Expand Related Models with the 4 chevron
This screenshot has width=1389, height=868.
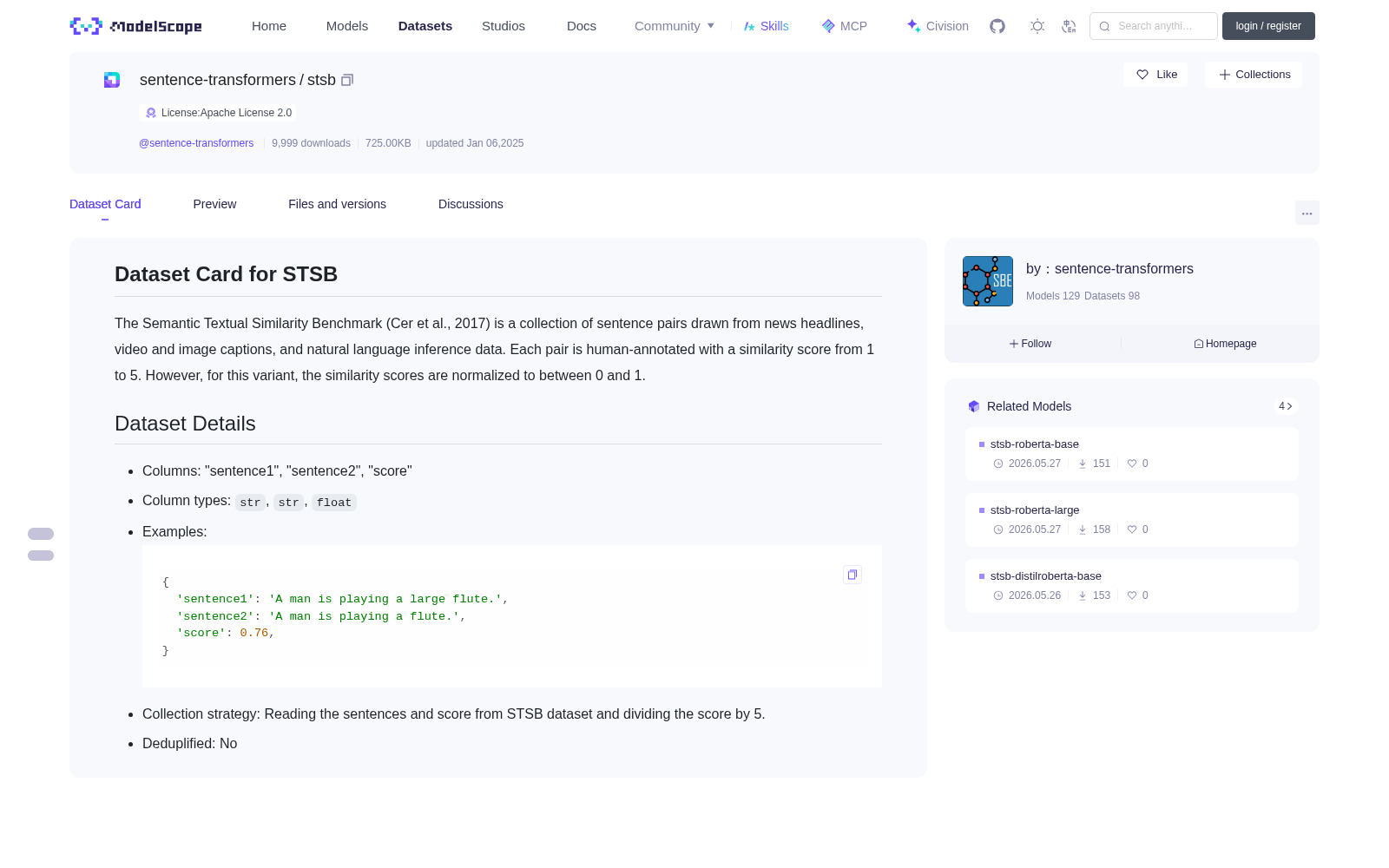tap(1286, 406)
